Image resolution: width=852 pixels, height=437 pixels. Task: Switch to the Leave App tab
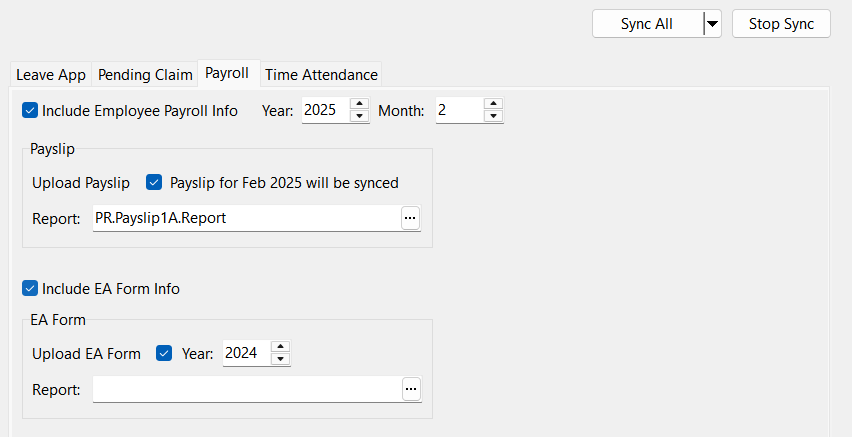click(51, 75)
